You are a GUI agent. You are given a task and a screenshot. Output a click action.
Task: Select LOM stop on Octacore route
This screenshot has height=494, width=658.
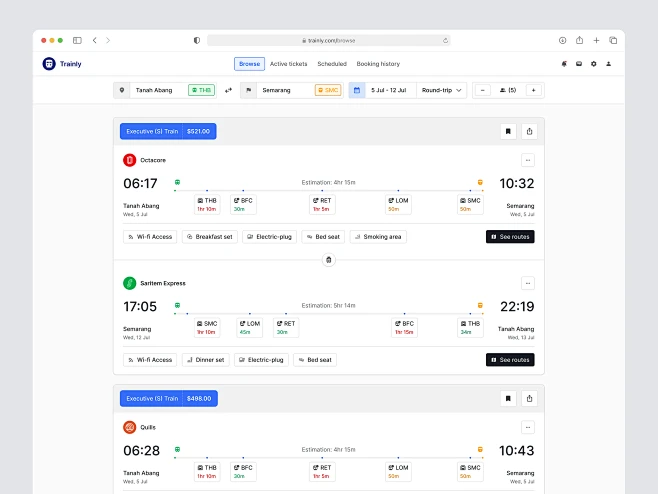point(398,204)
